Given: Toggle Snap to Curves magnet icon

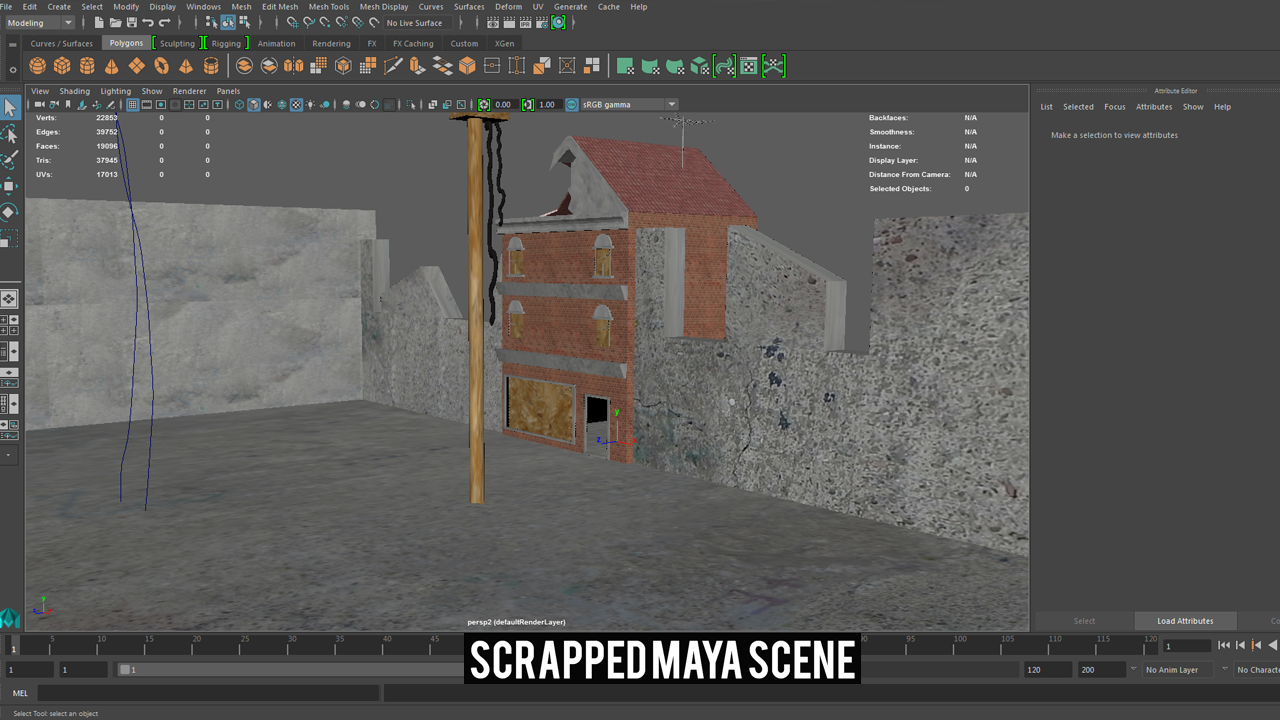Looking at the screenshot, I should pos(309,22).
